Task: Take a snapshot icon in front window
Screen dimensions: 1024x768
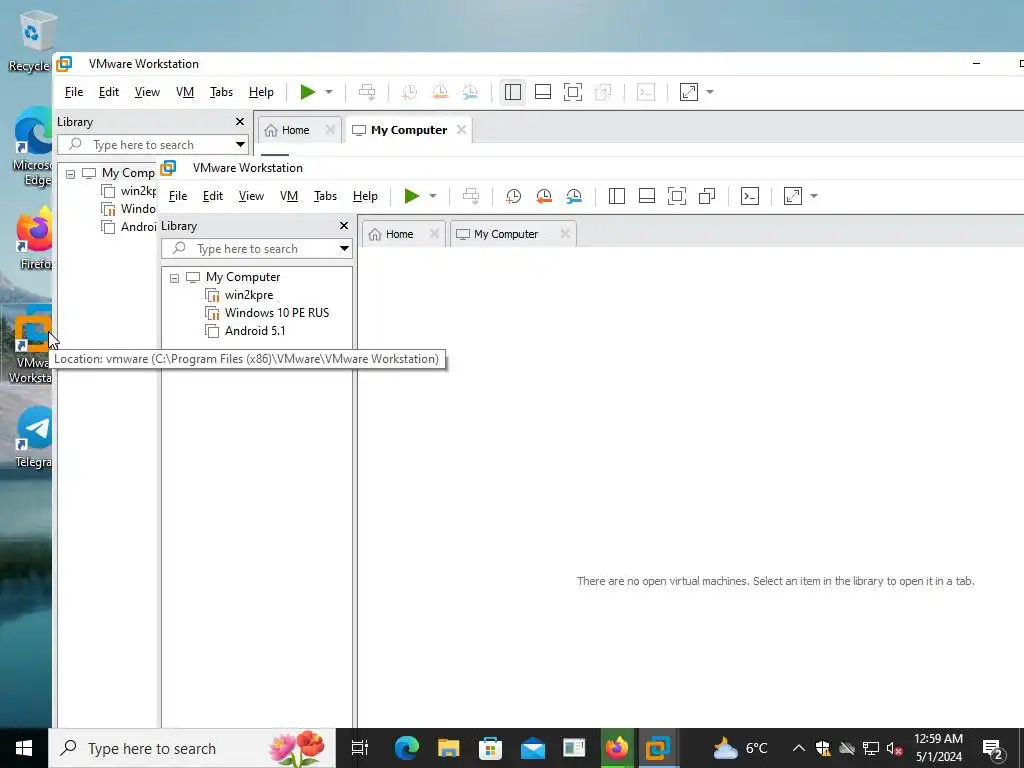Action: click(514, 196)
